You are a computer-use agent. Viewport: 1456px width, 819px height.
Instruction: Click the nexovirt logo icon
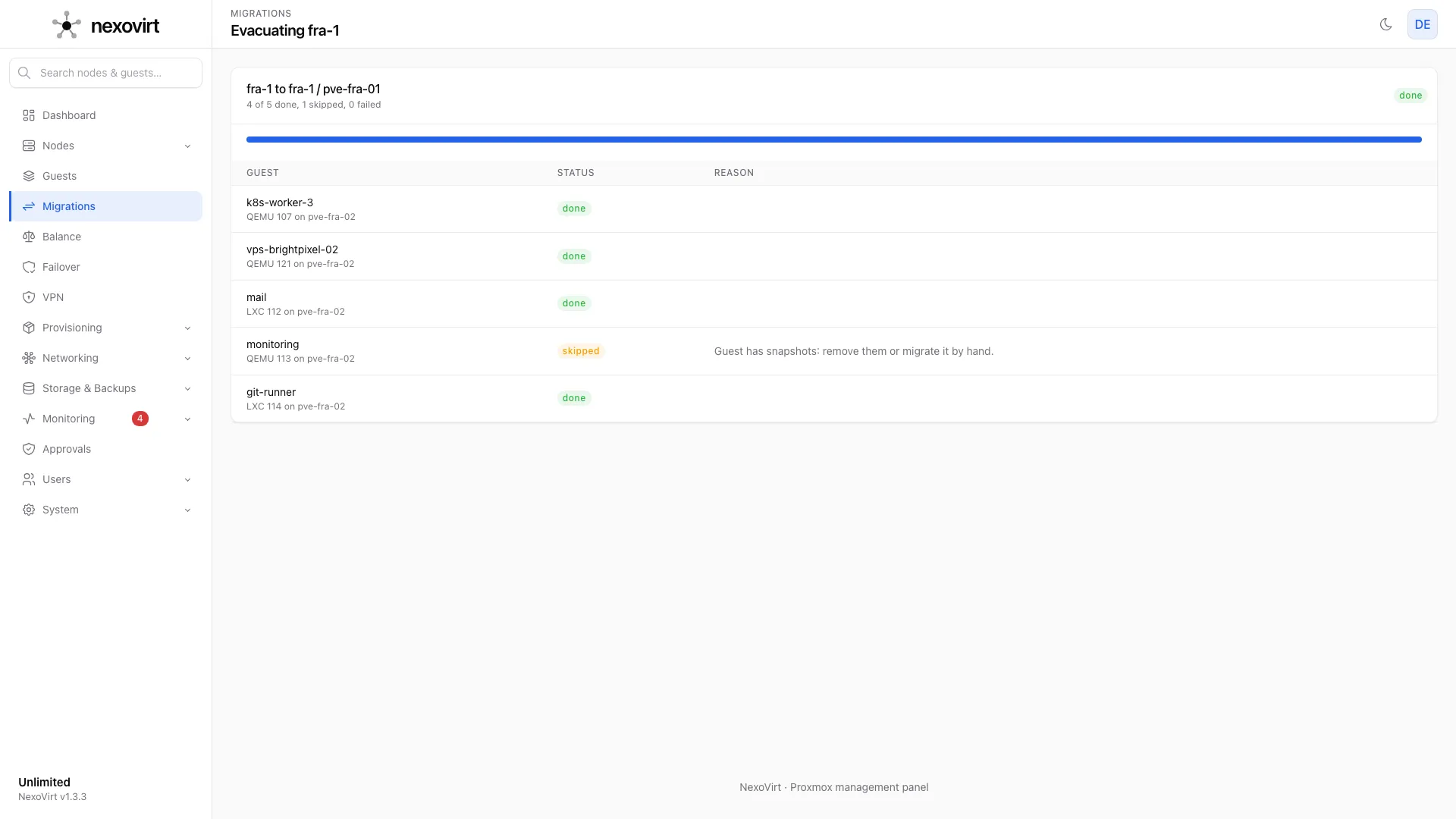click(67, 25)
